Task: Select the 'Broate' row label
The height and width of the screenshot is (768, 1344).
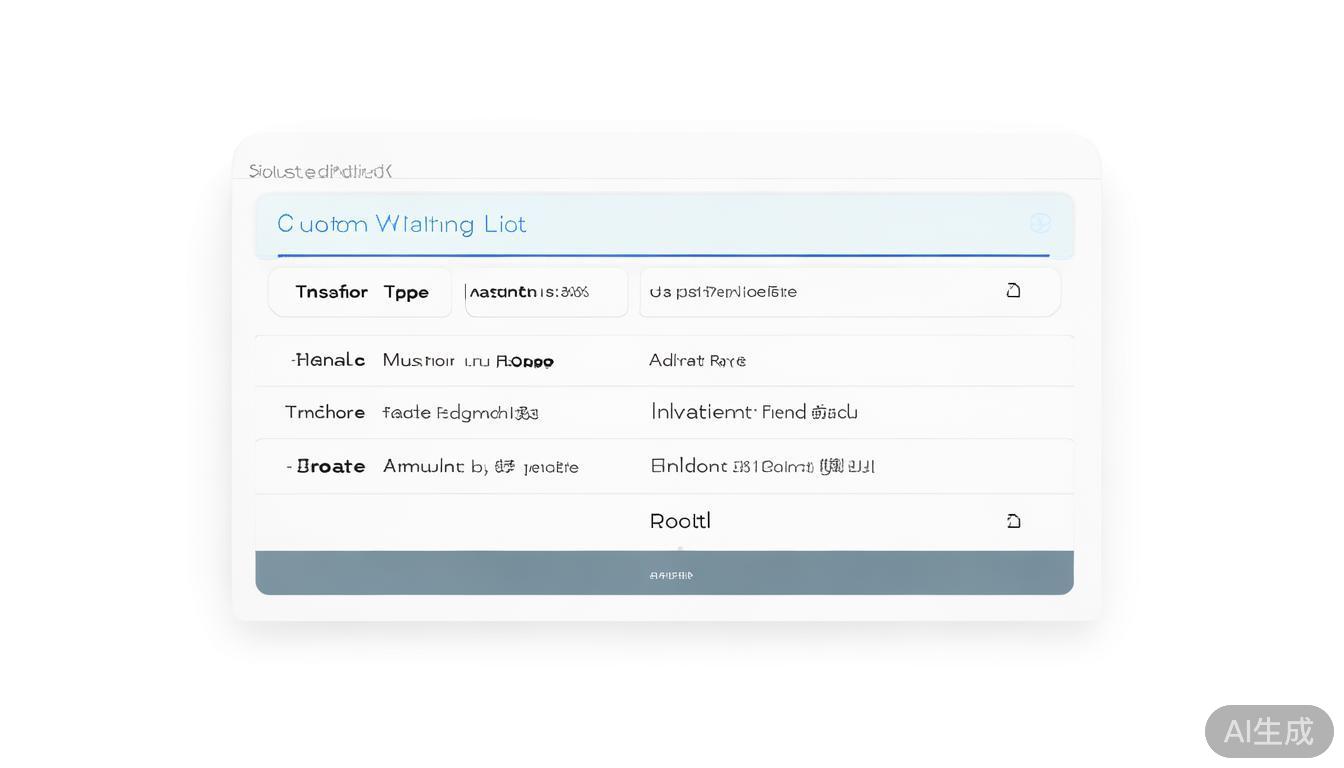Action: [328, 467]
